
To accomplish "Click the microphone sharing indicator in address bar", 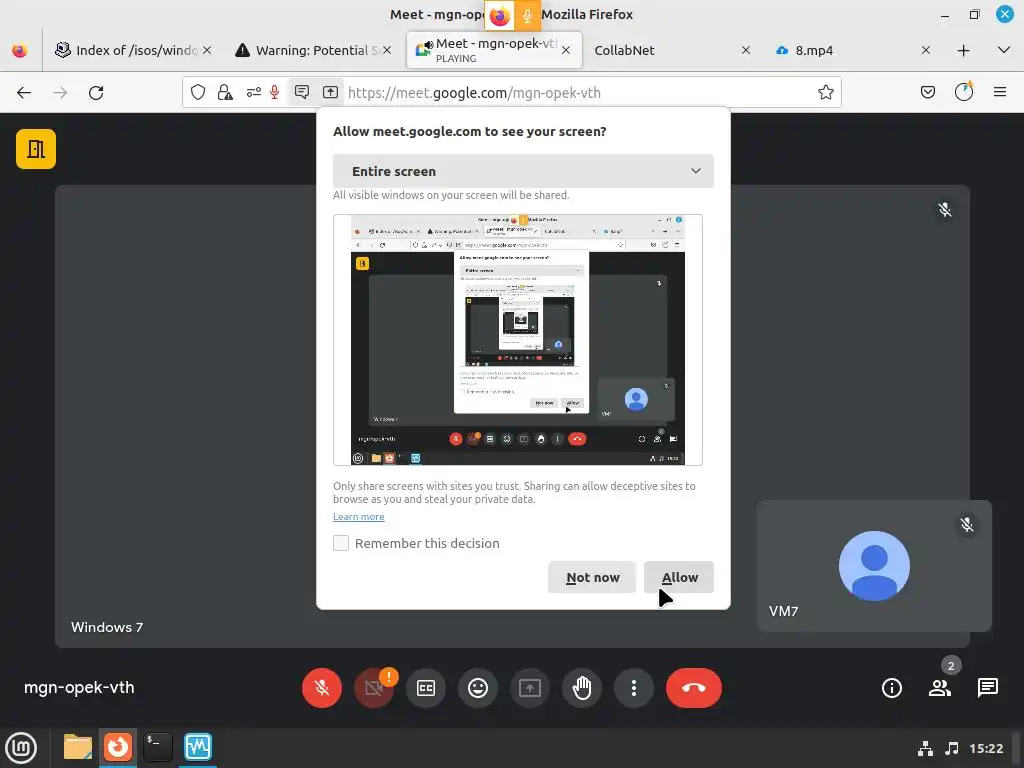I will tap(275, 93).
